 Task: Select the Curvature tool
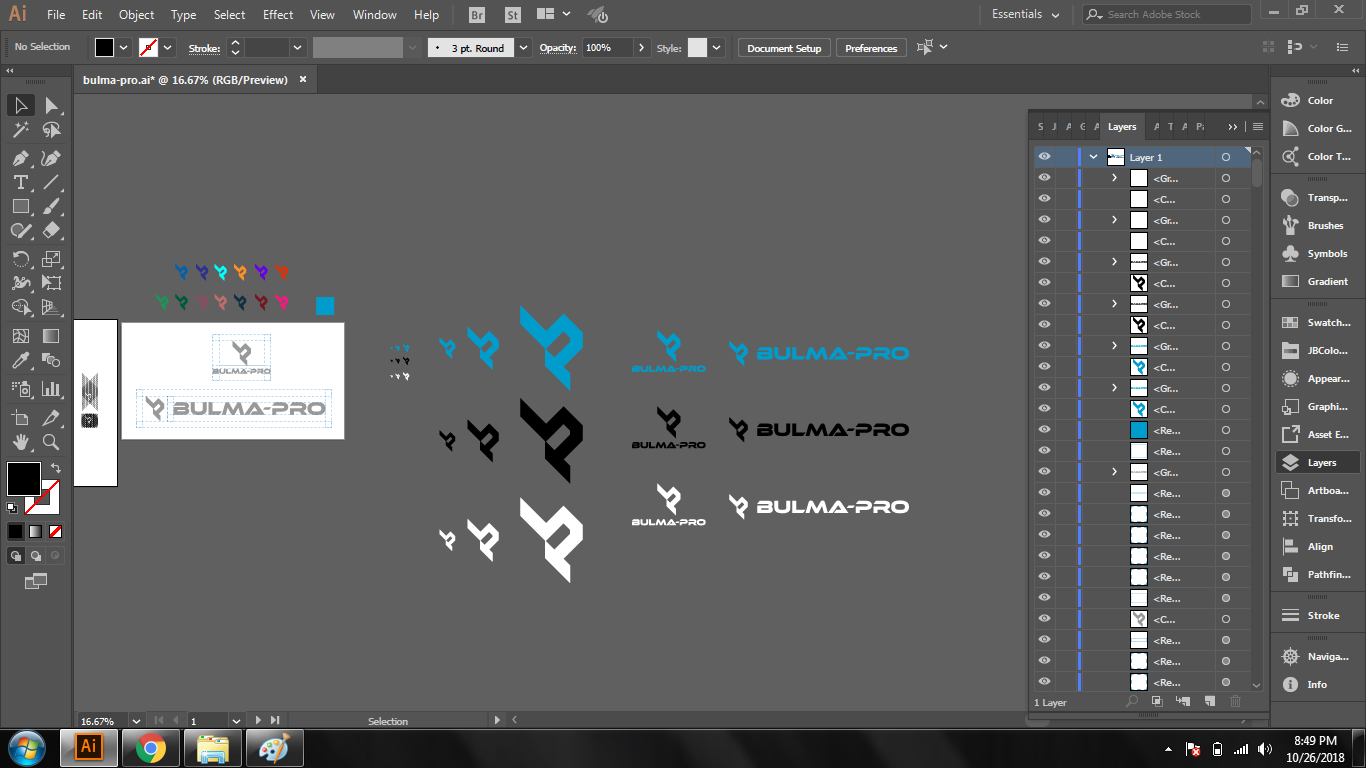(52, 158)
